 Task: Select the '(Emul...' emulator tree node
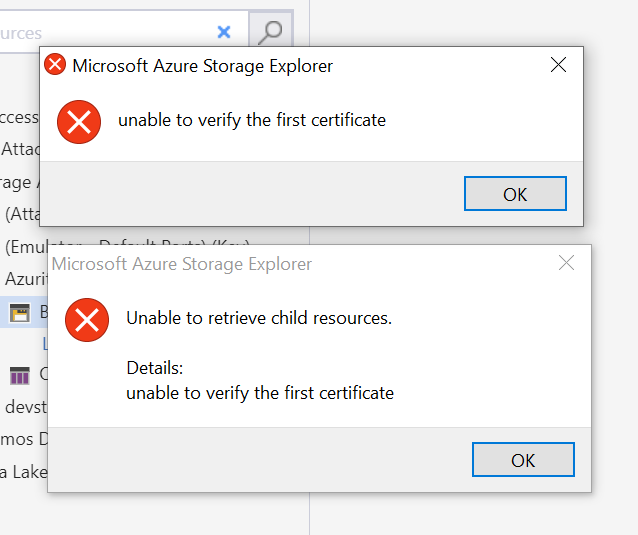(x=24, y=246)
